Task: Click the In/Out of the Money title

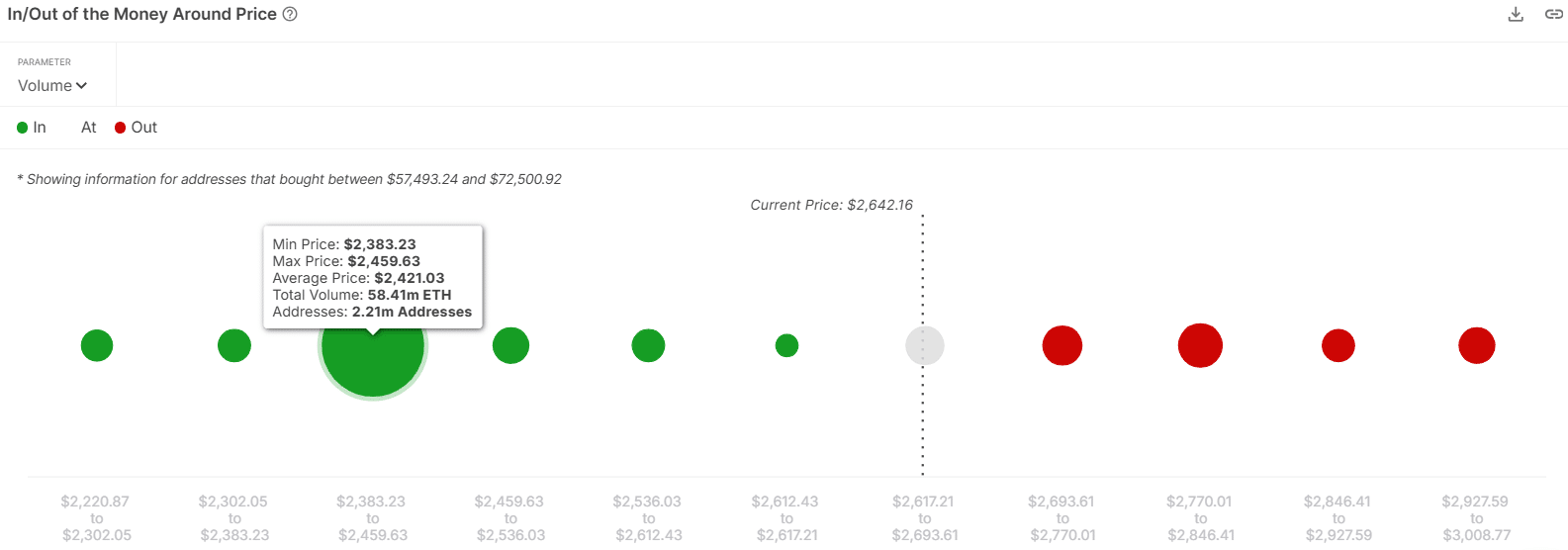Action: tap(141, 15)
